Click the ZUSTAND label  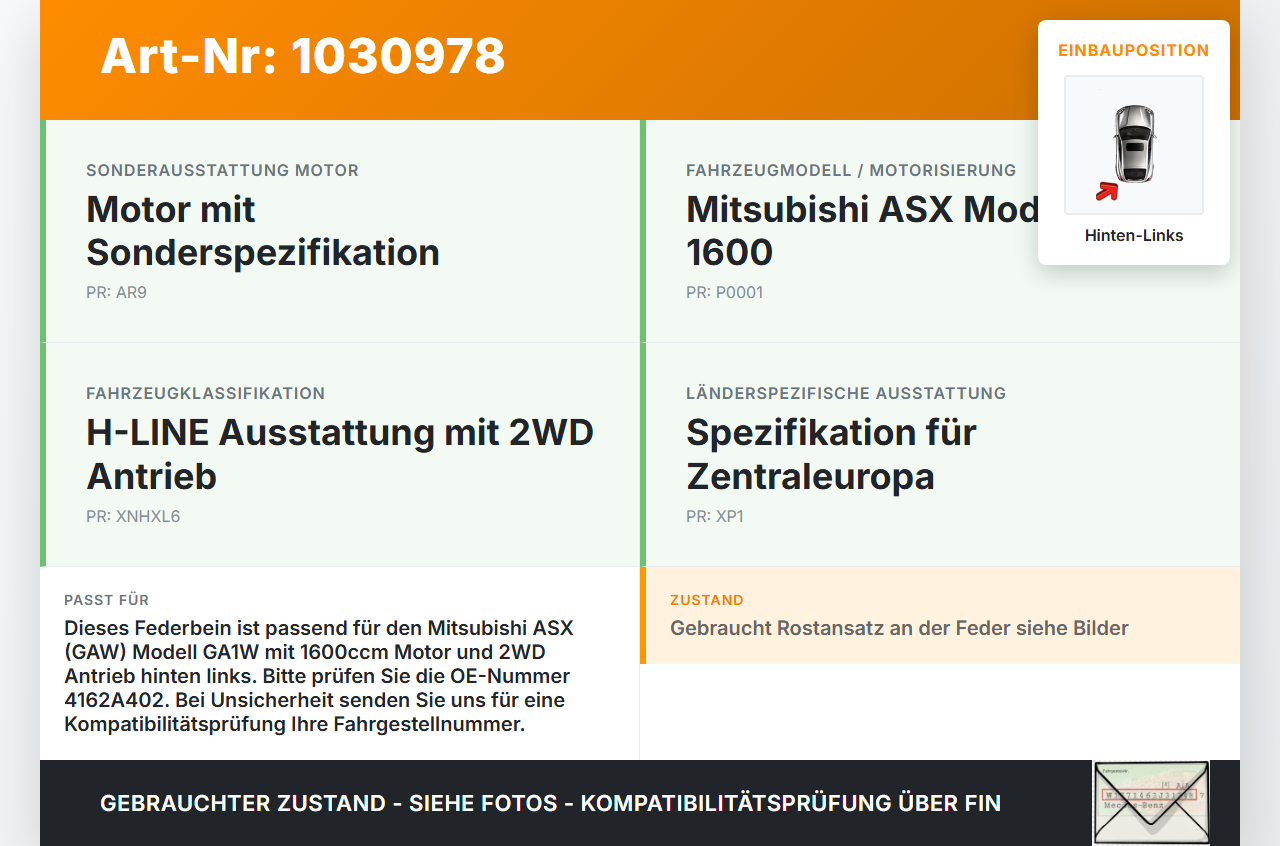[x=707, y=600]
